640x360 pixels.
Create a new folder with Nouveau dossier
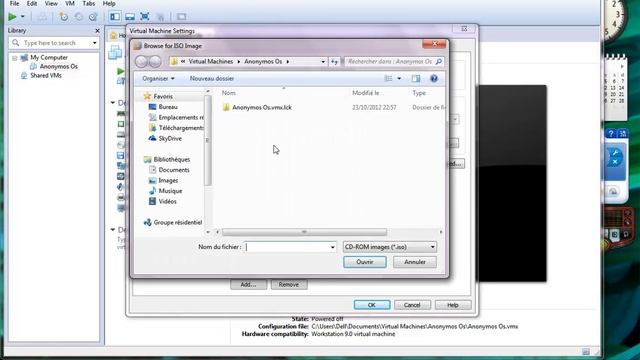click(x=212, y=78)
